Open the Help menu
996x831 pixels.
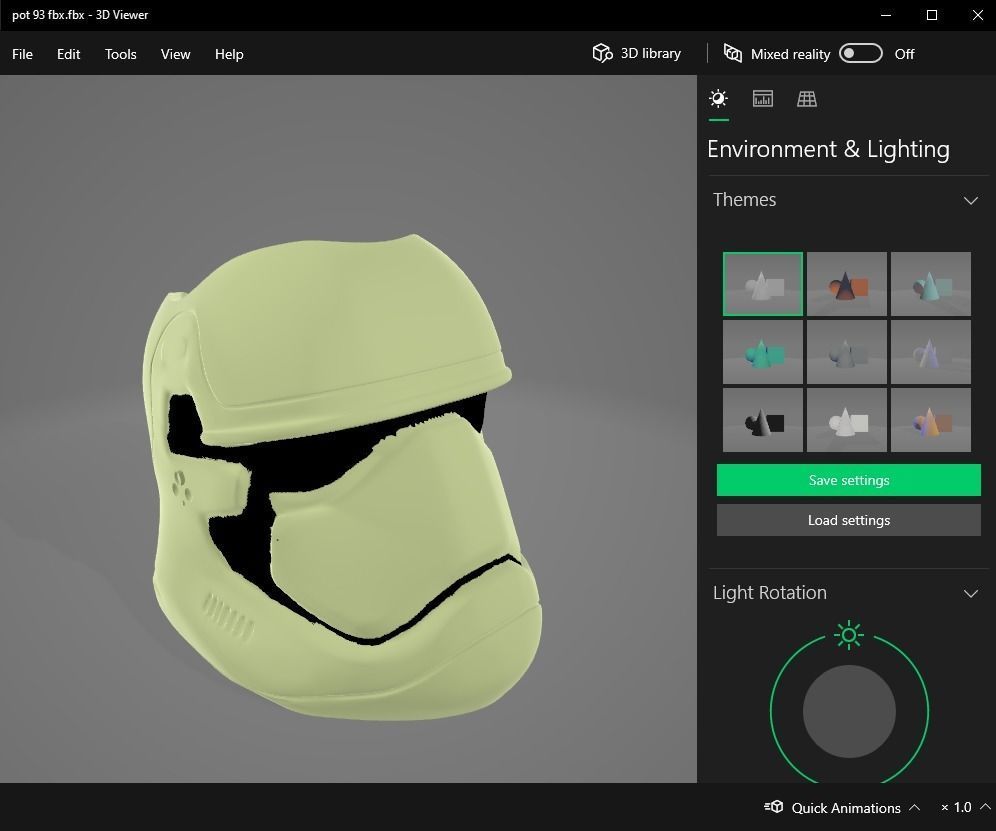229,54
